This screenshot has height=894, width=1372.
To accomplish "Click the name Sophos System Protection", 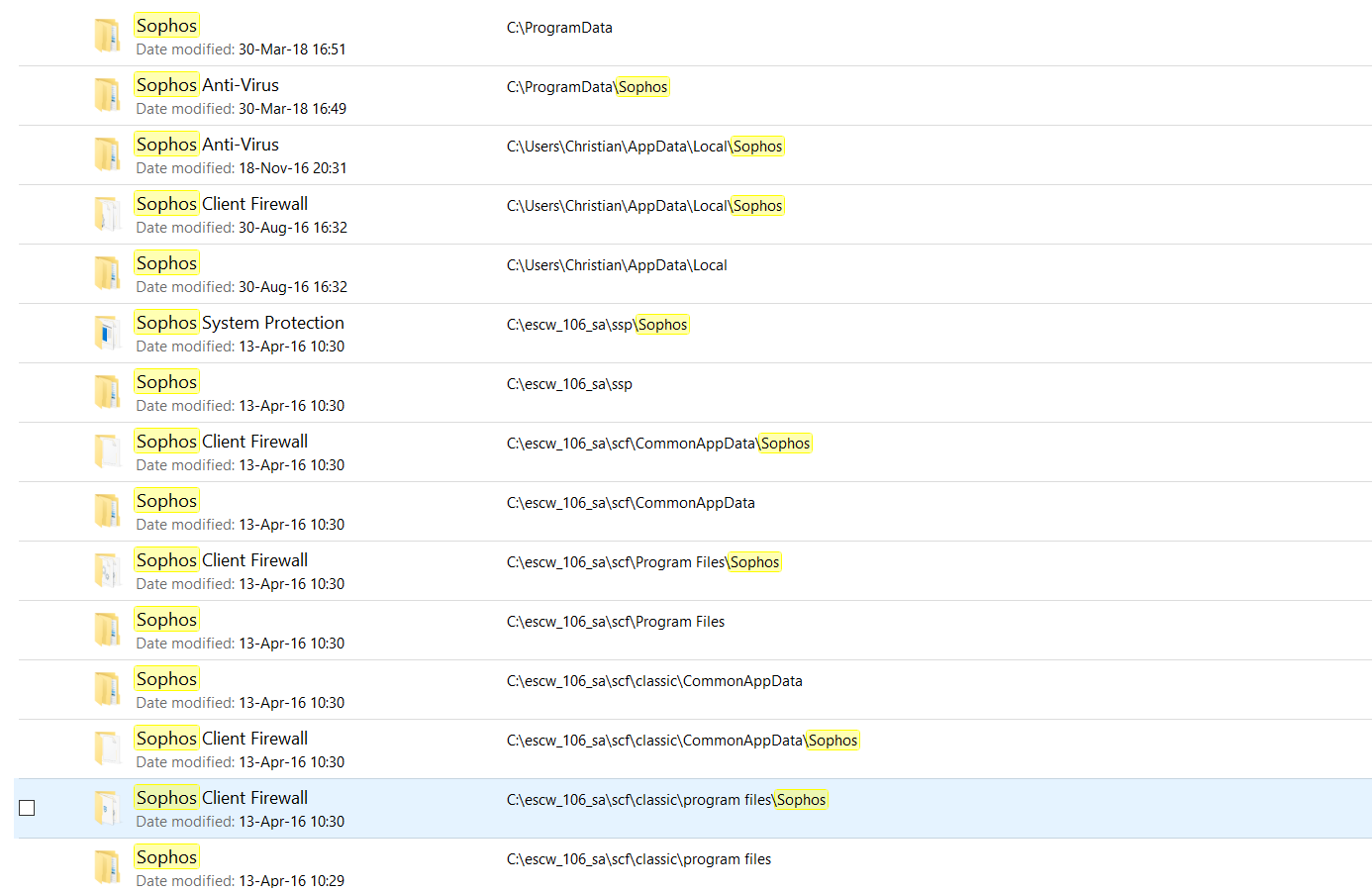I will [x=241, y=323].
